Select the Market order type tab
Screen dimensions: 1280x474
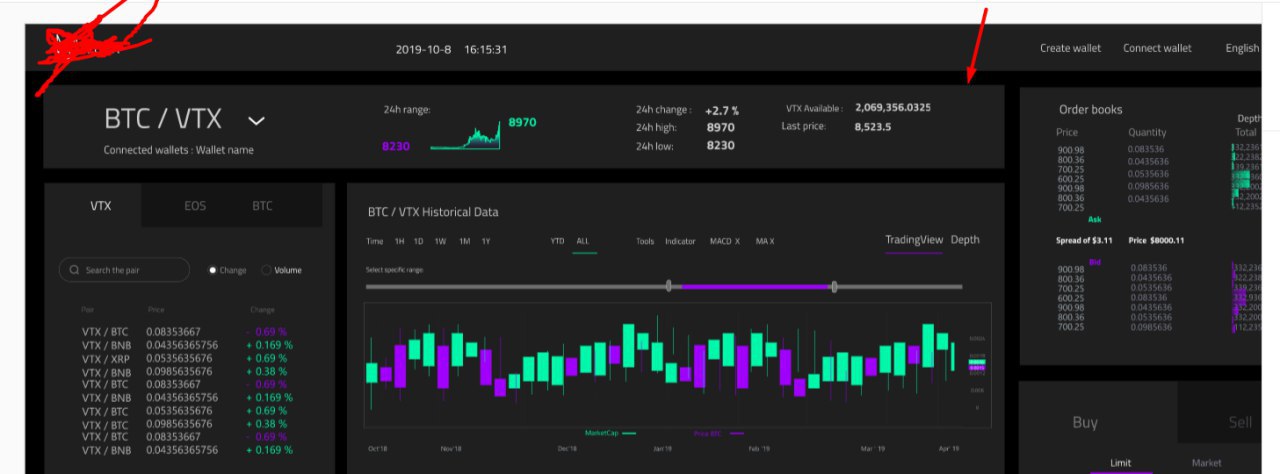tap(1206, 463)
